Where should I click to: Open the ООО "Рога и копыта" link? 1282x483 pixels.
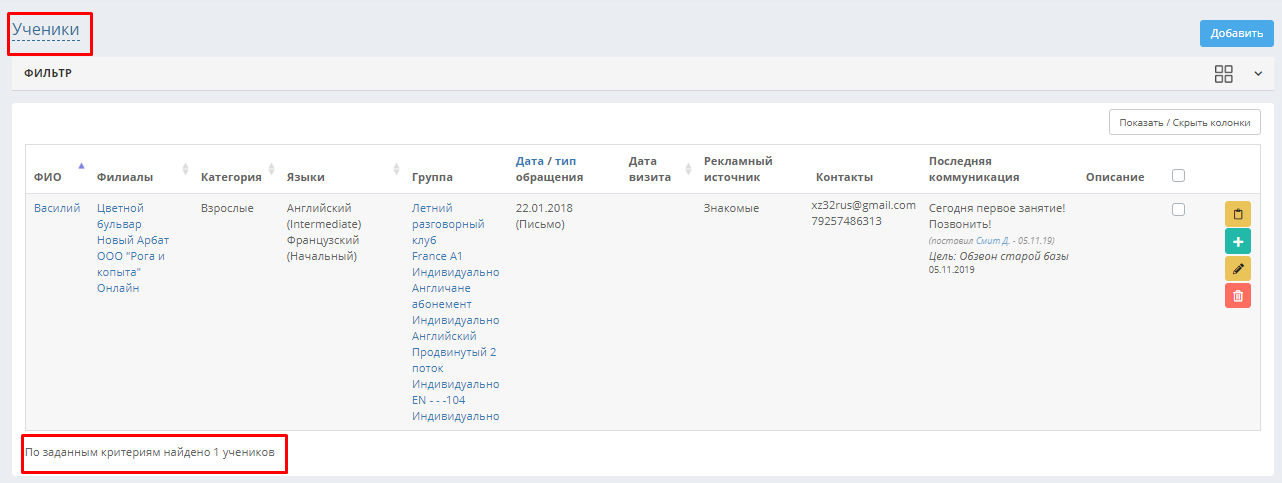point(130,264)
